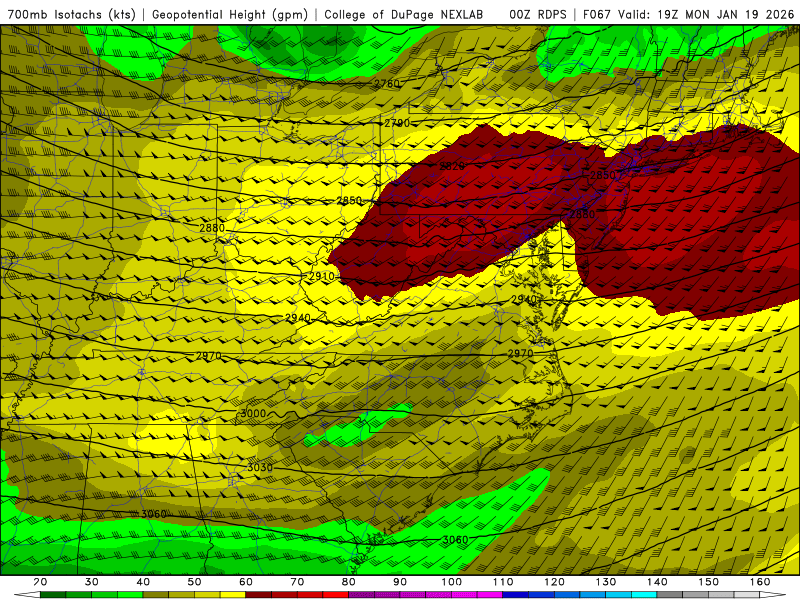Click the colorbar value 130

point(606,582)
